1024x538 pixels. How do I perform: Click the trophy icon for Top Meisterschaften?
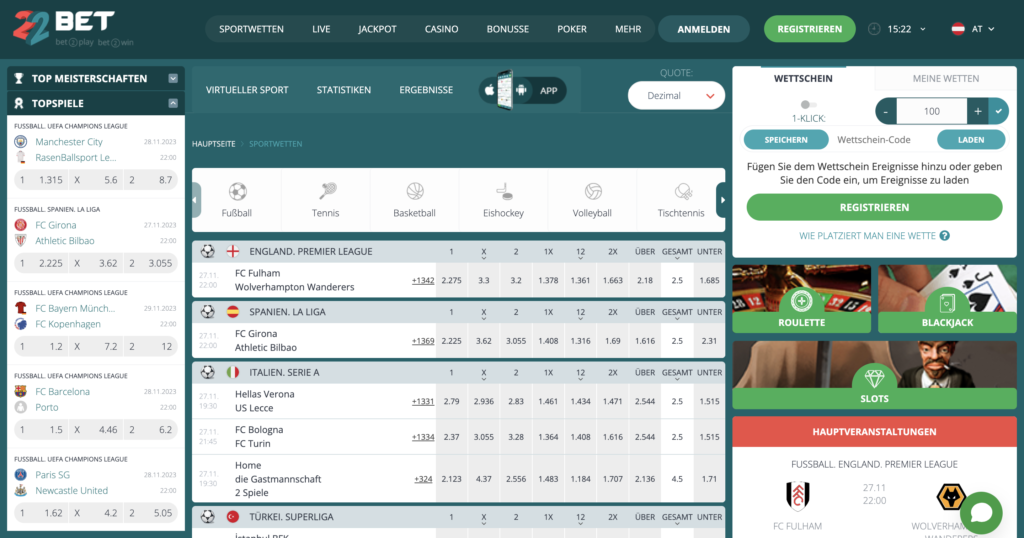(x=19, y=78)
